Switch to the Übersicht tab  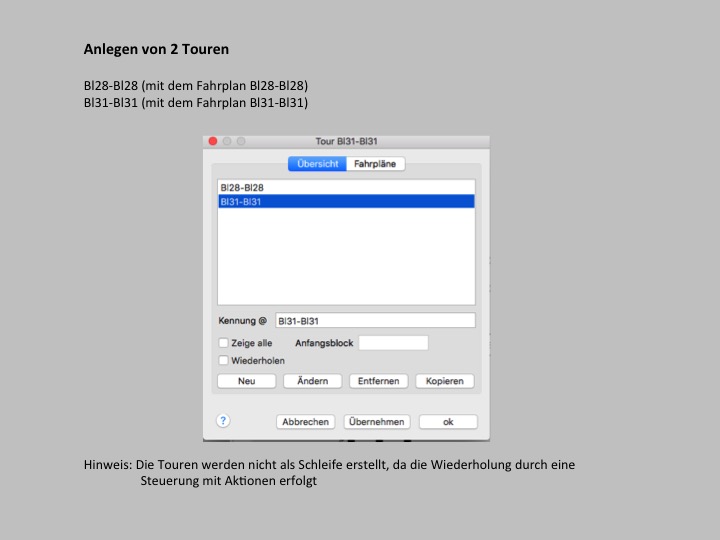pos(316,164)
